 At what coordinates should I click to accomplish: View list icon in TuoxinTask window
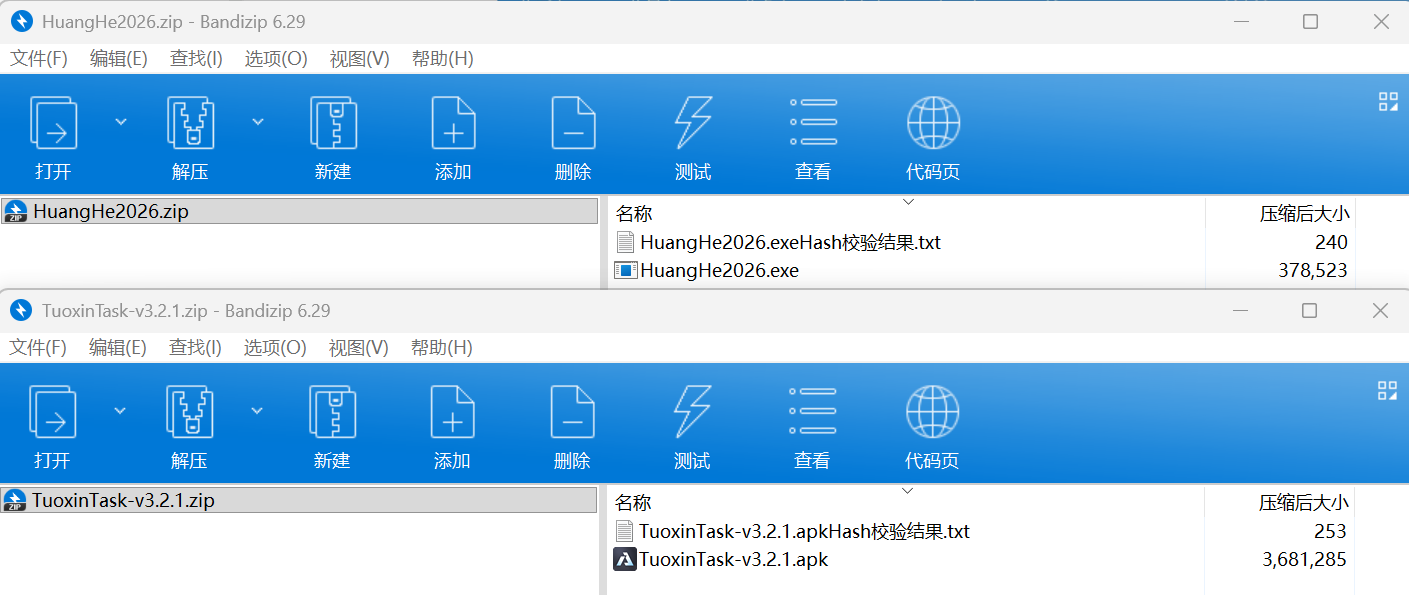point(812,412)
